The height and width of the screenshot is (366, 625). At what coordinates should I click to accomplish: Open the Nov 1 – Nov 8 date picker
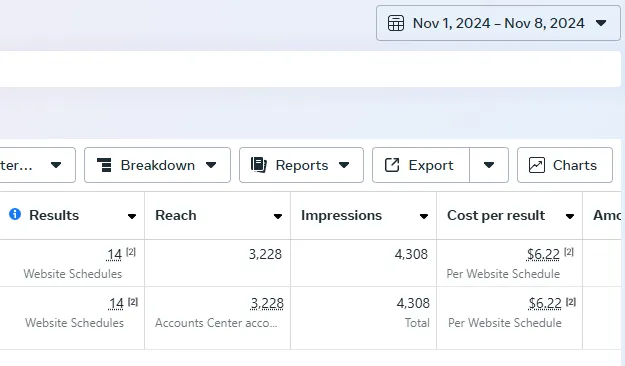[x=498, y=23]
